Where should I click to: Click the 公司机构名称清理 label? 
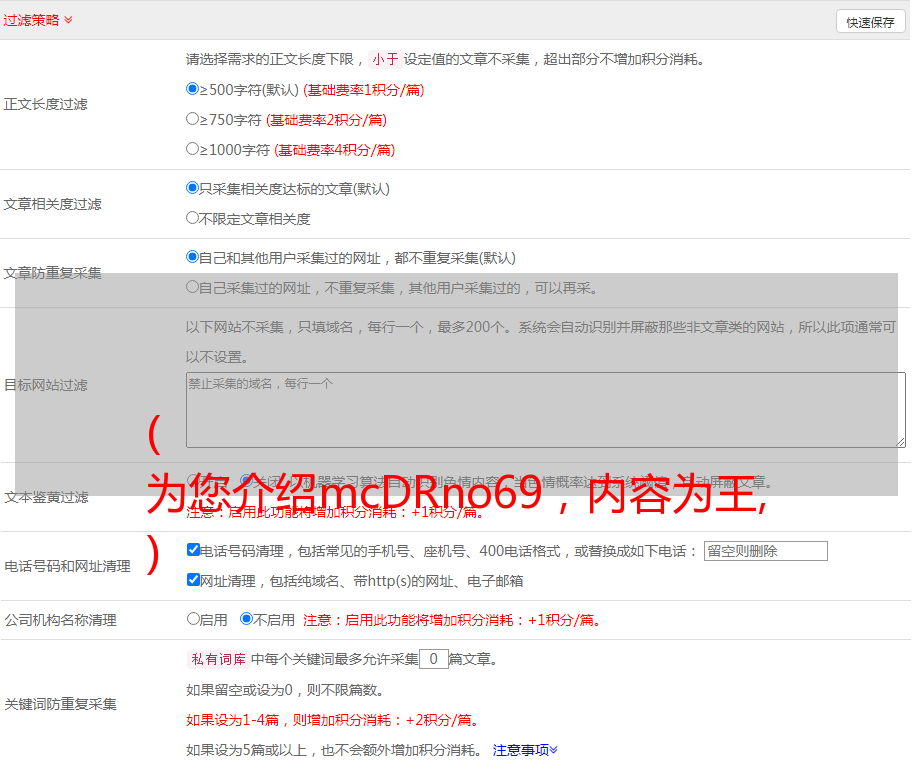pos(60,620)
